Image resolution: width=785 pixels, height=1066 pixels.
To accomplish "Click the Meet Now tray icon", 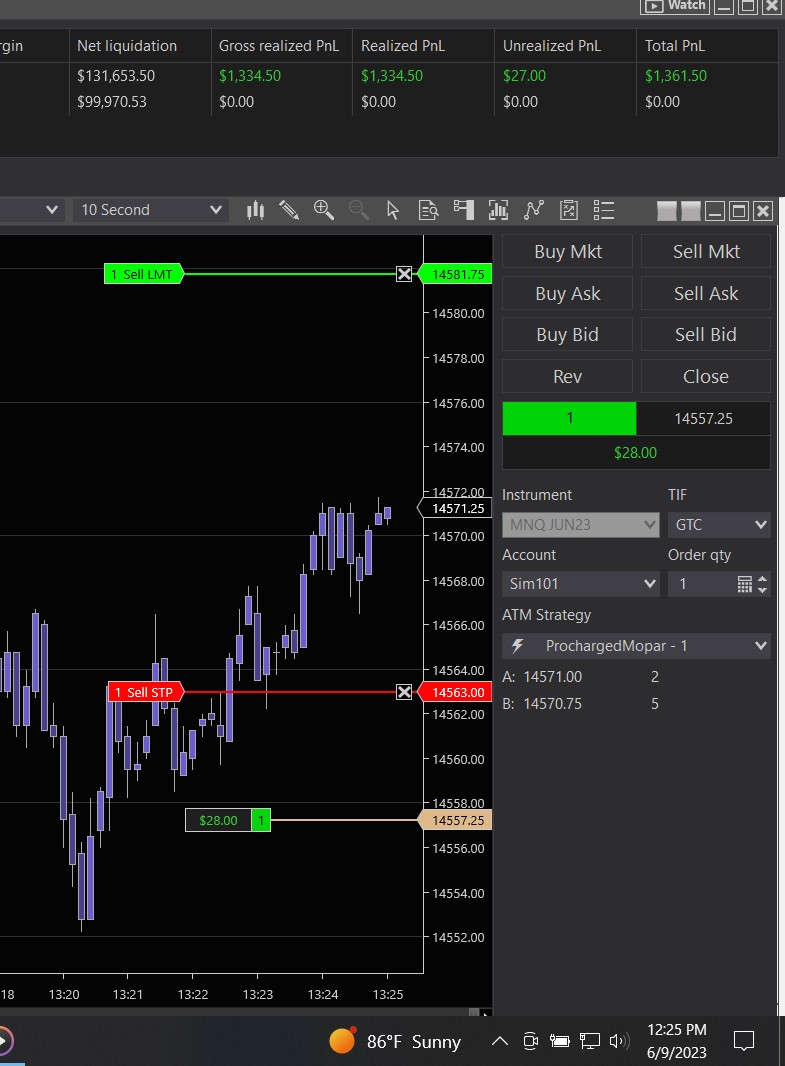I will (x=530, y=1041).
